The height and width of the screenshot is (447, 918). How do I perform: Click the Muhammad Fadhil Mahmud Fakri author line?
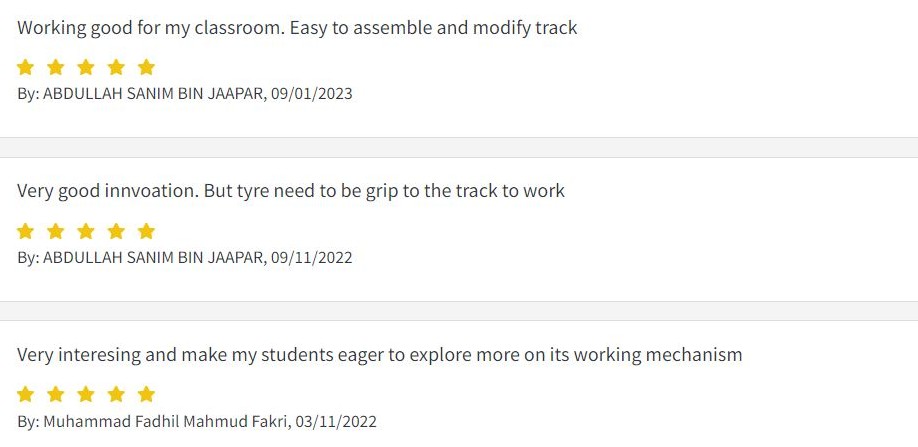pyautogui.click(x=197, y=421)
